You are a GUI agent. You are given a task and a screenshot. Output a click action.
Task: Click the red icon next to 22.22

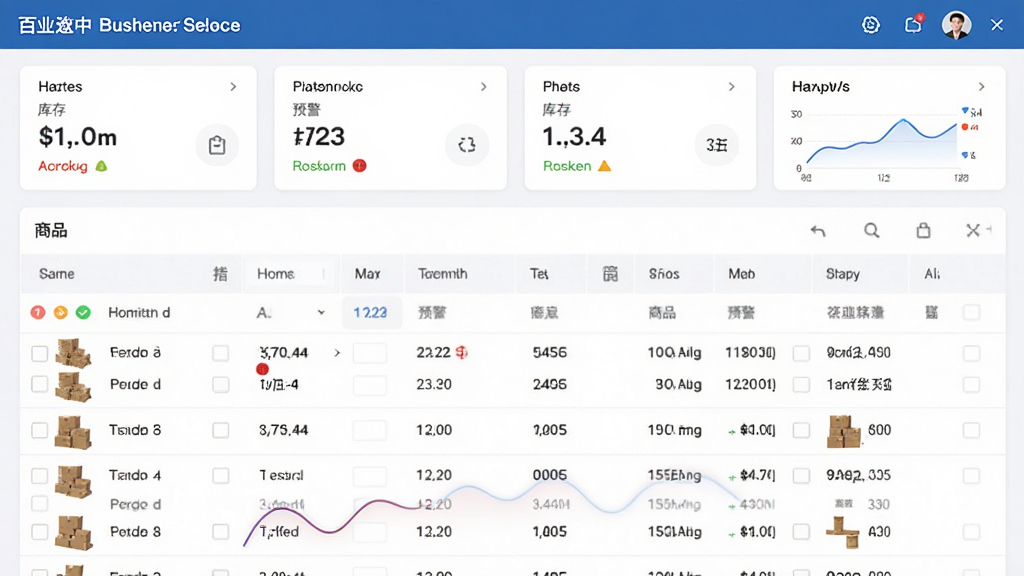tap(462, 353)
